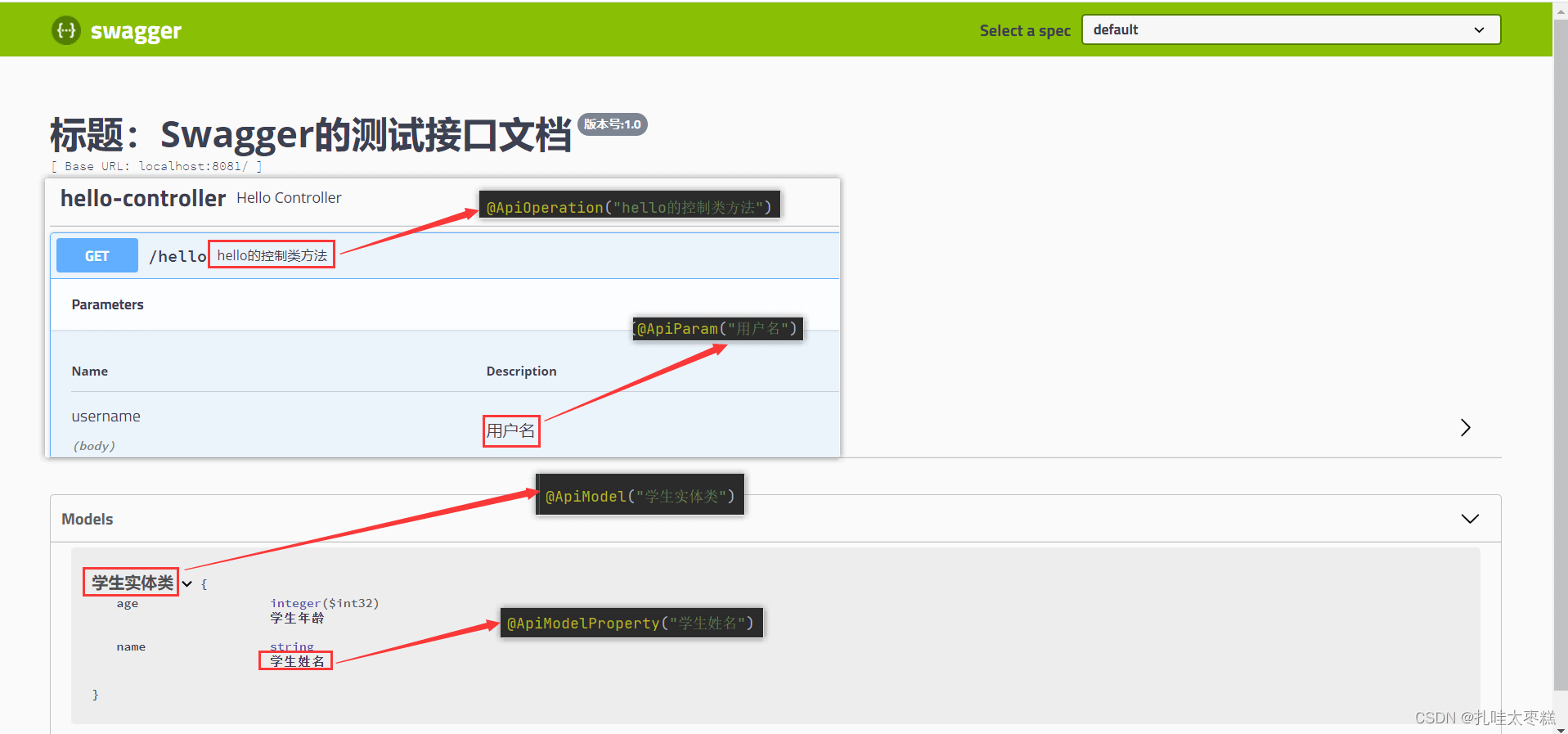Click the 学生年龄 property description
The width and height of the screenshot is (1568, 734).
(298, 618)
